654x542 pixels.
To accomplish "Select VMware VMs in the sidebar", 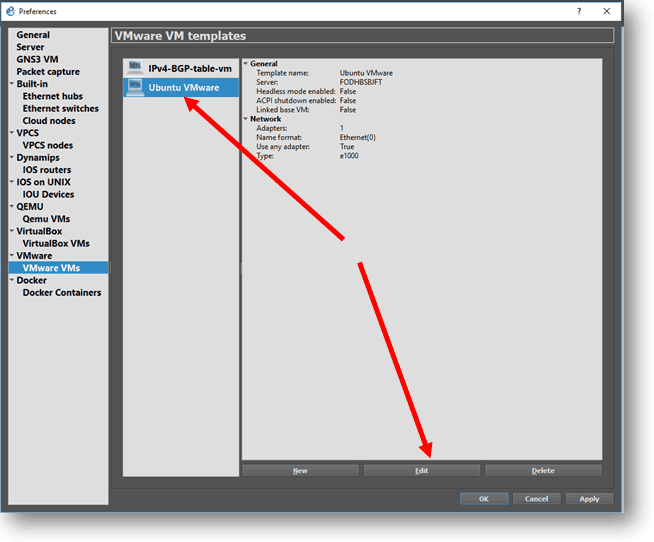I will point(58,268).
